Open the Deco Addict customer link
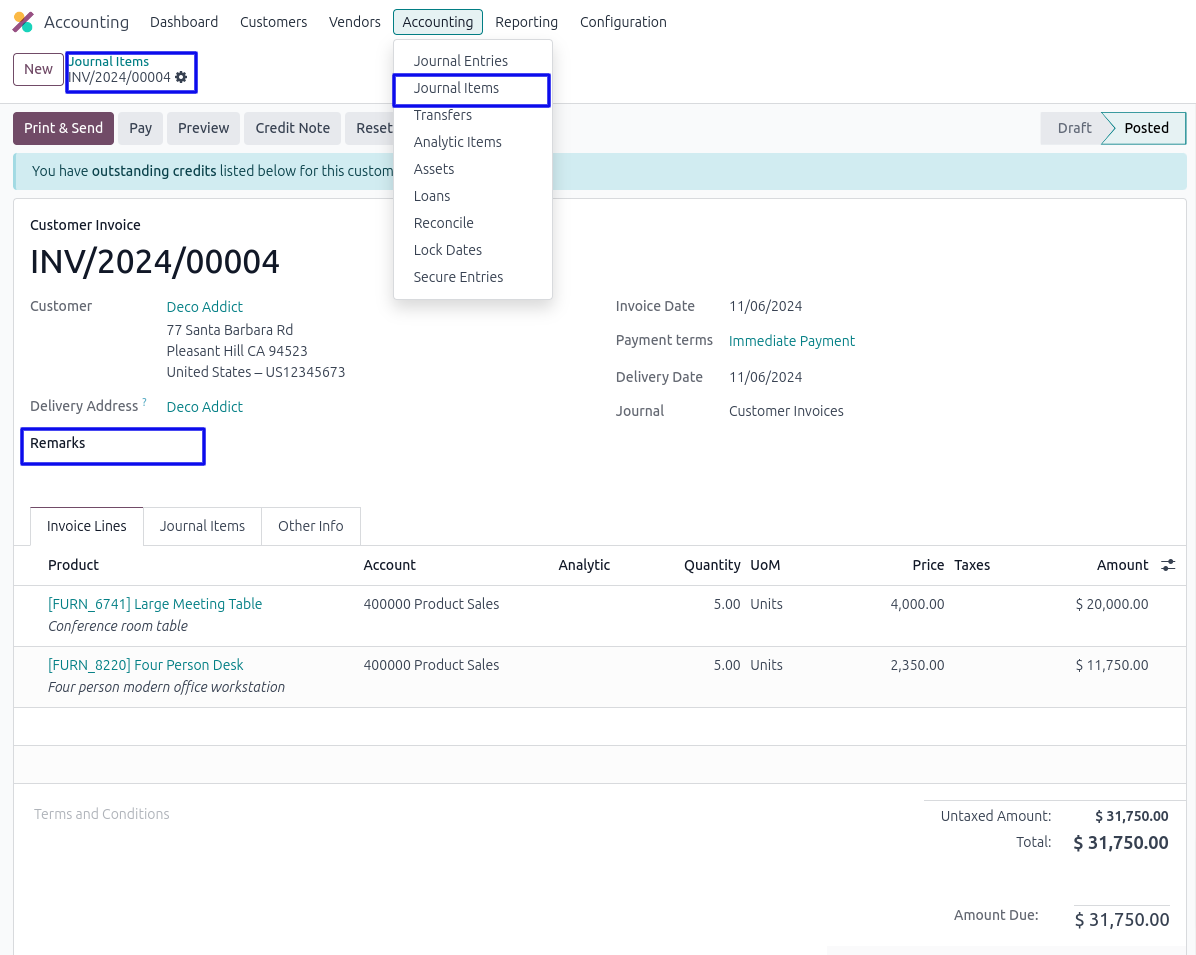This screenshot has height=955, width=1196. click(x=204, y=307)
